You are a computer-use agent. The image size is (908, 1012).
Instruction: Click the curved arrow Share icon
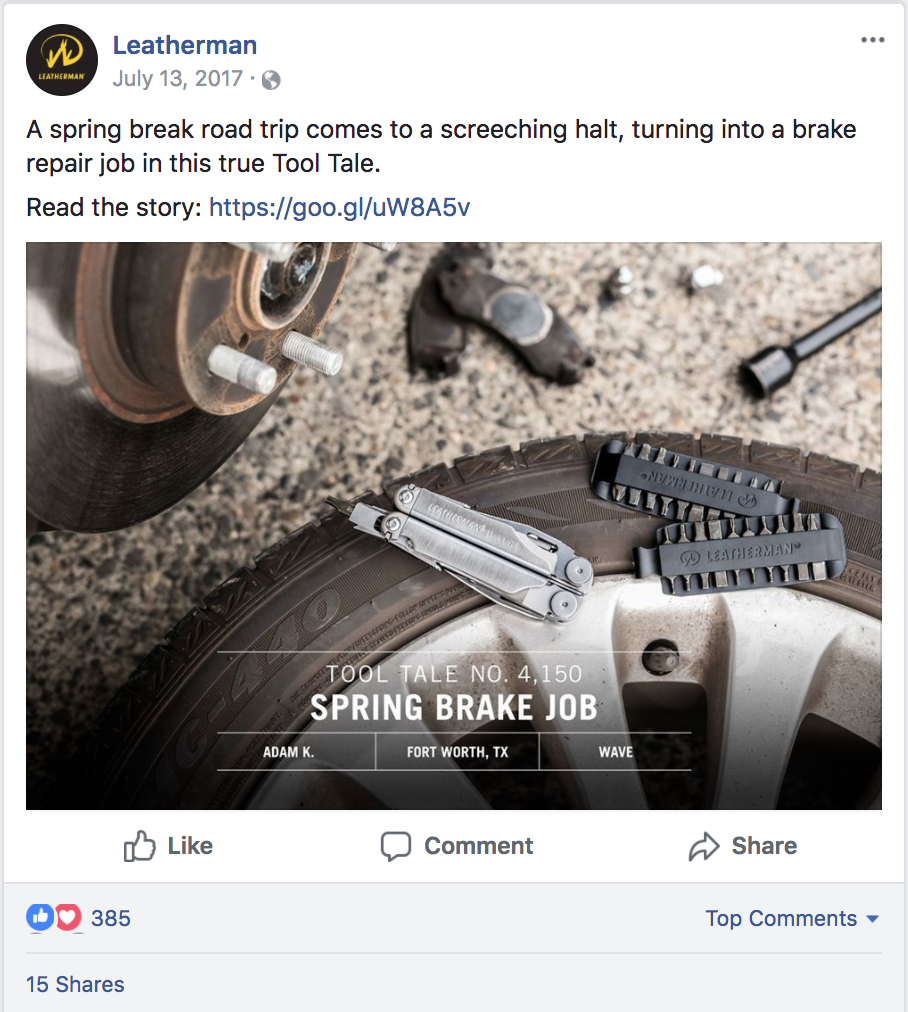pyautogui.click(x=703, y=846)
